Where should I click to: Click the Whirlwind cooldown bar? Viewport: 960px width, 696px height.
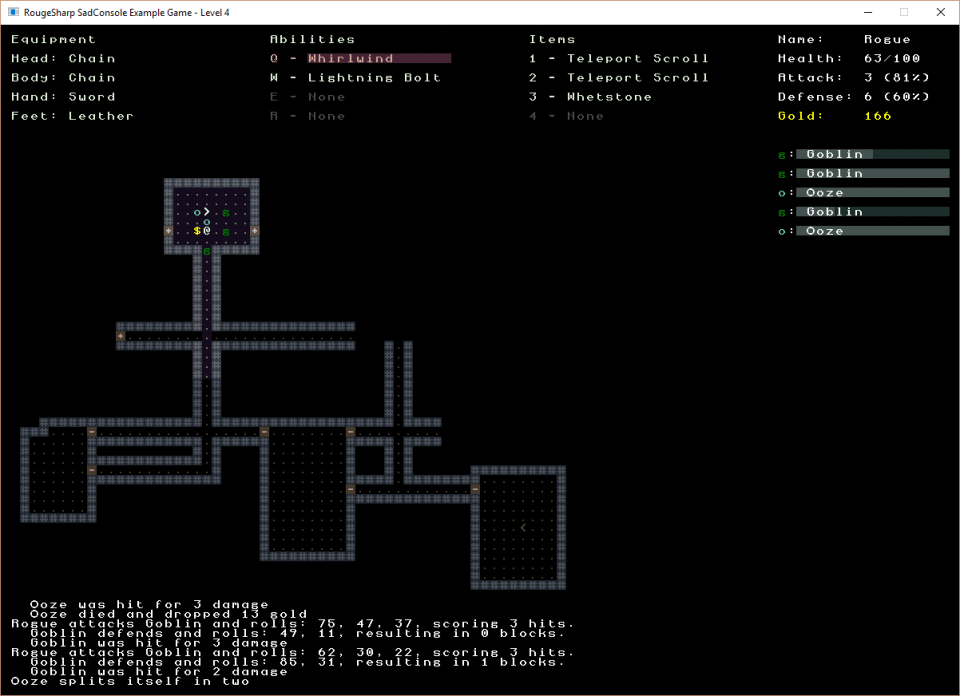pos(380,58)
